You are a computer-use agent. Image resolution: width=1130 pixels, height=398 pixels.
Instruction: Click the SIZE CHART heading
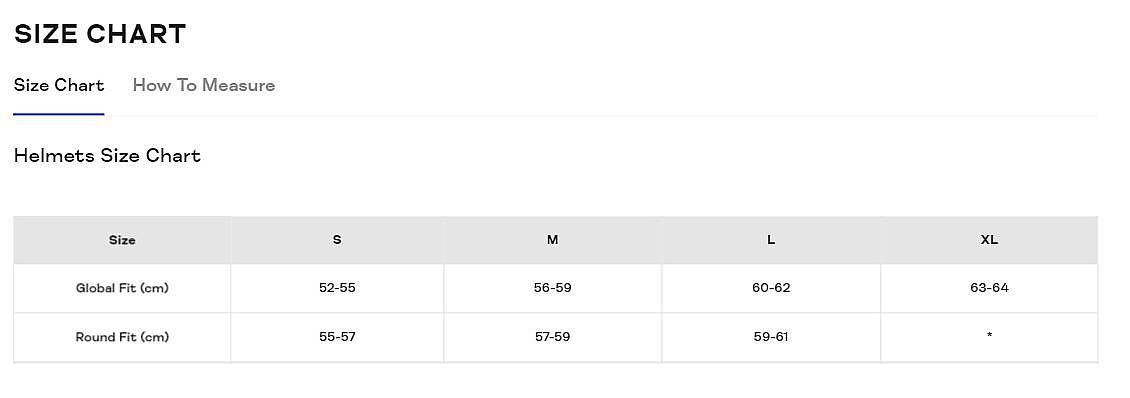click(x=100, y=34)
